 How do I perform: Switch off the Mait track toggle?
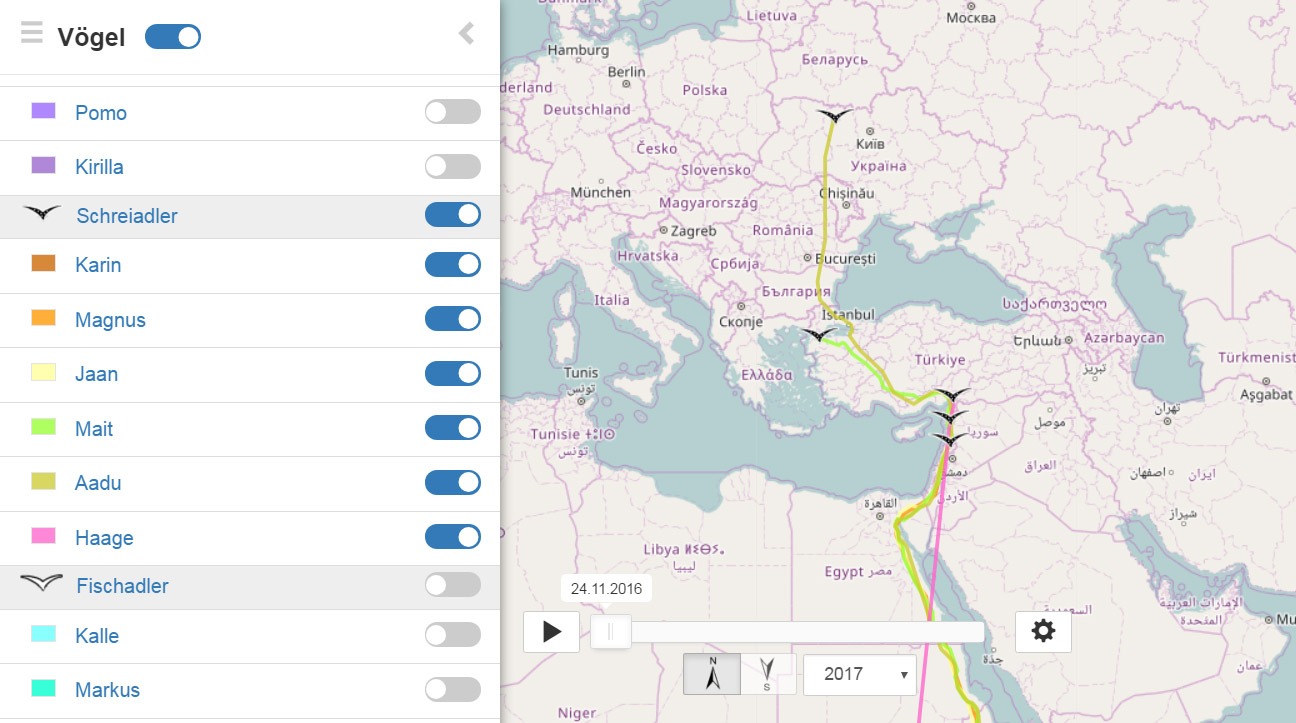[452, 428]
